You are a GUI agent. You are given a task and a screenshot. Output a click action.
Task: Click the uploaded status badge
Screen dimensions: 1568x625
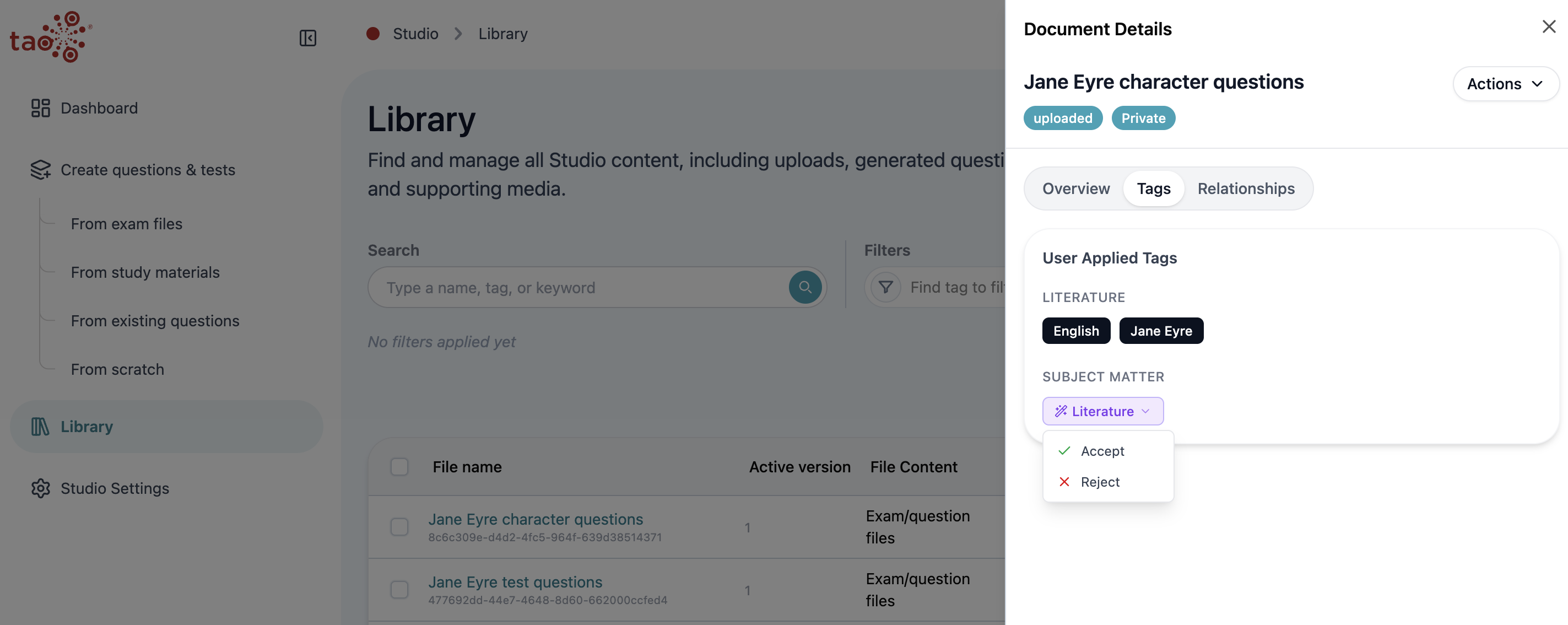click(x=1063, y=118)
